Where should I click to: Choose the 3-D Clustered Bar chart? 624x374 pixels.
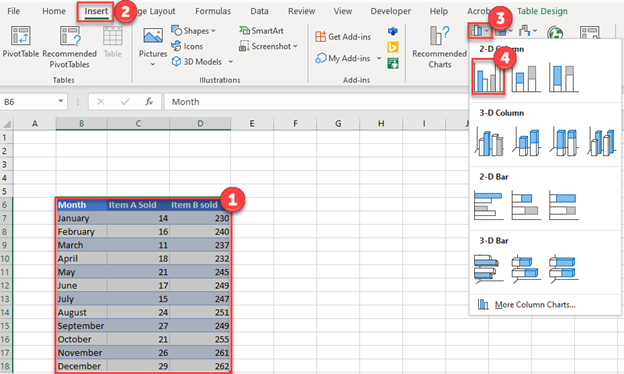489,269
